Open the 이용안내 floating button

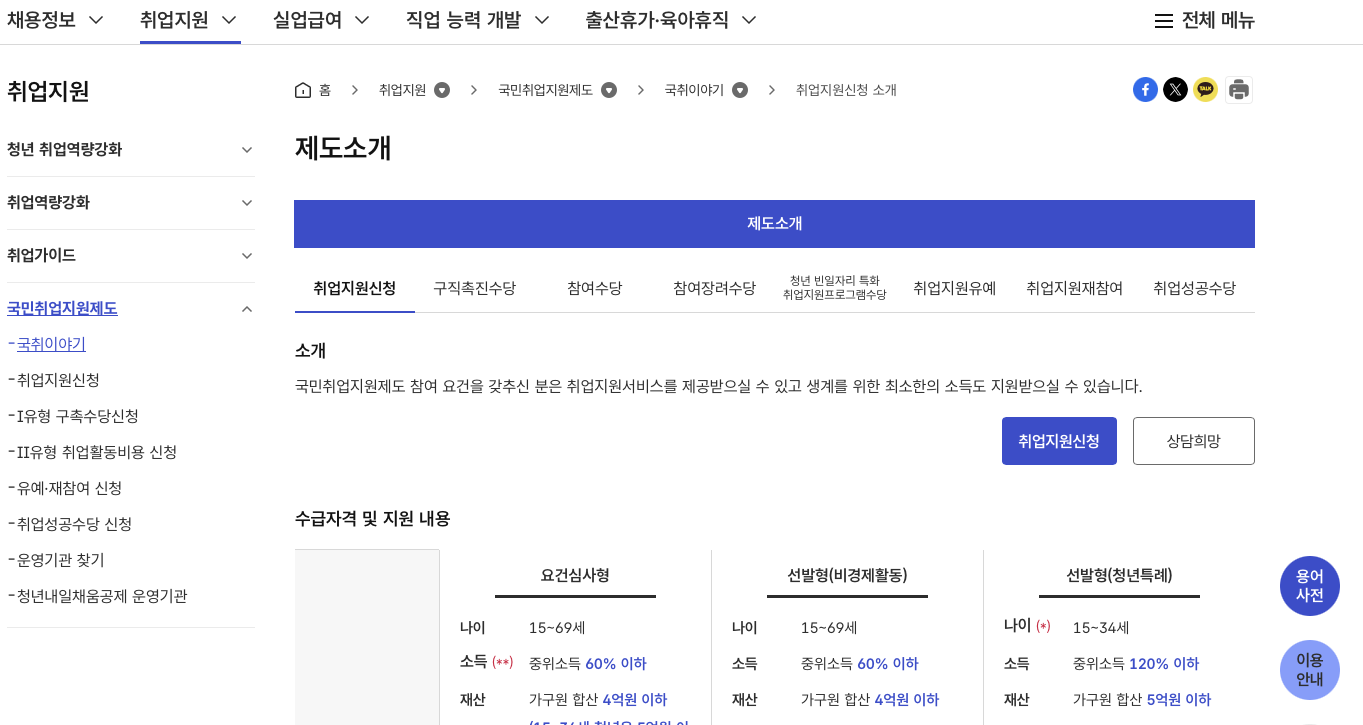click(x=1310, y=670)
